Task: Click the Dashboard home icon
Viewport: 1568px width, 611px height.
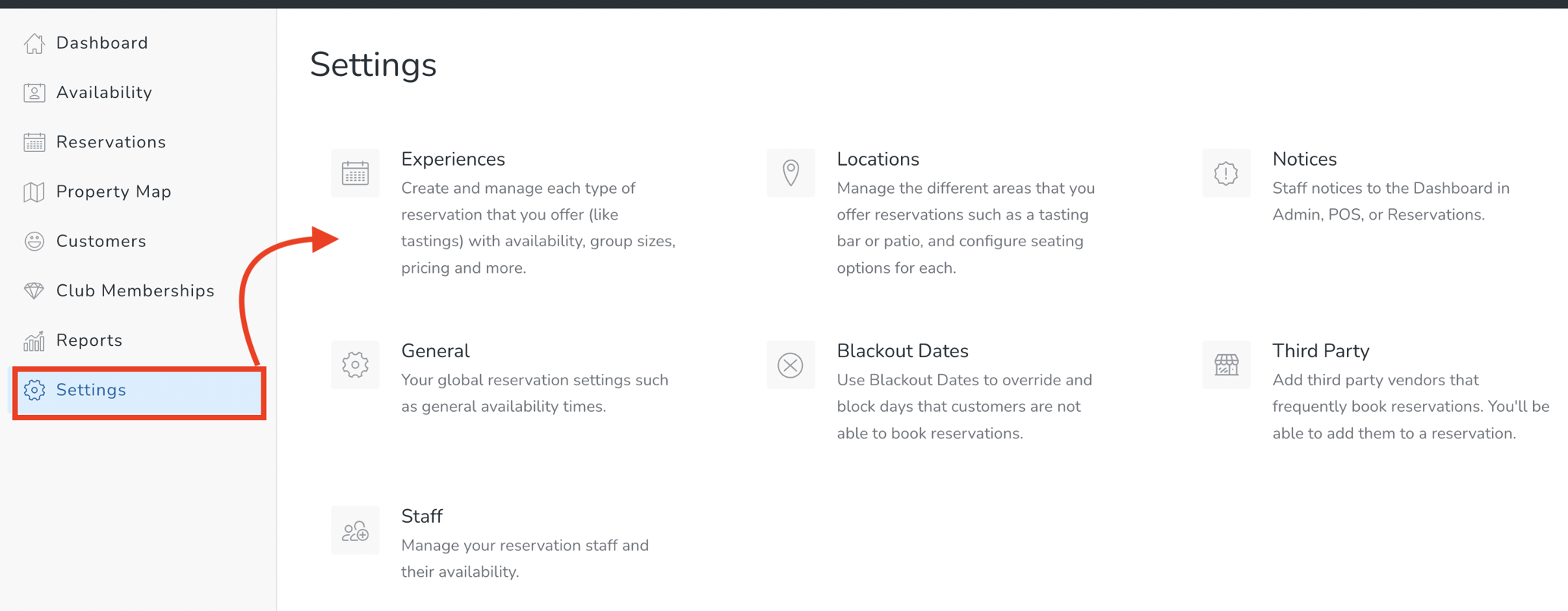Action: pos(33,43)
